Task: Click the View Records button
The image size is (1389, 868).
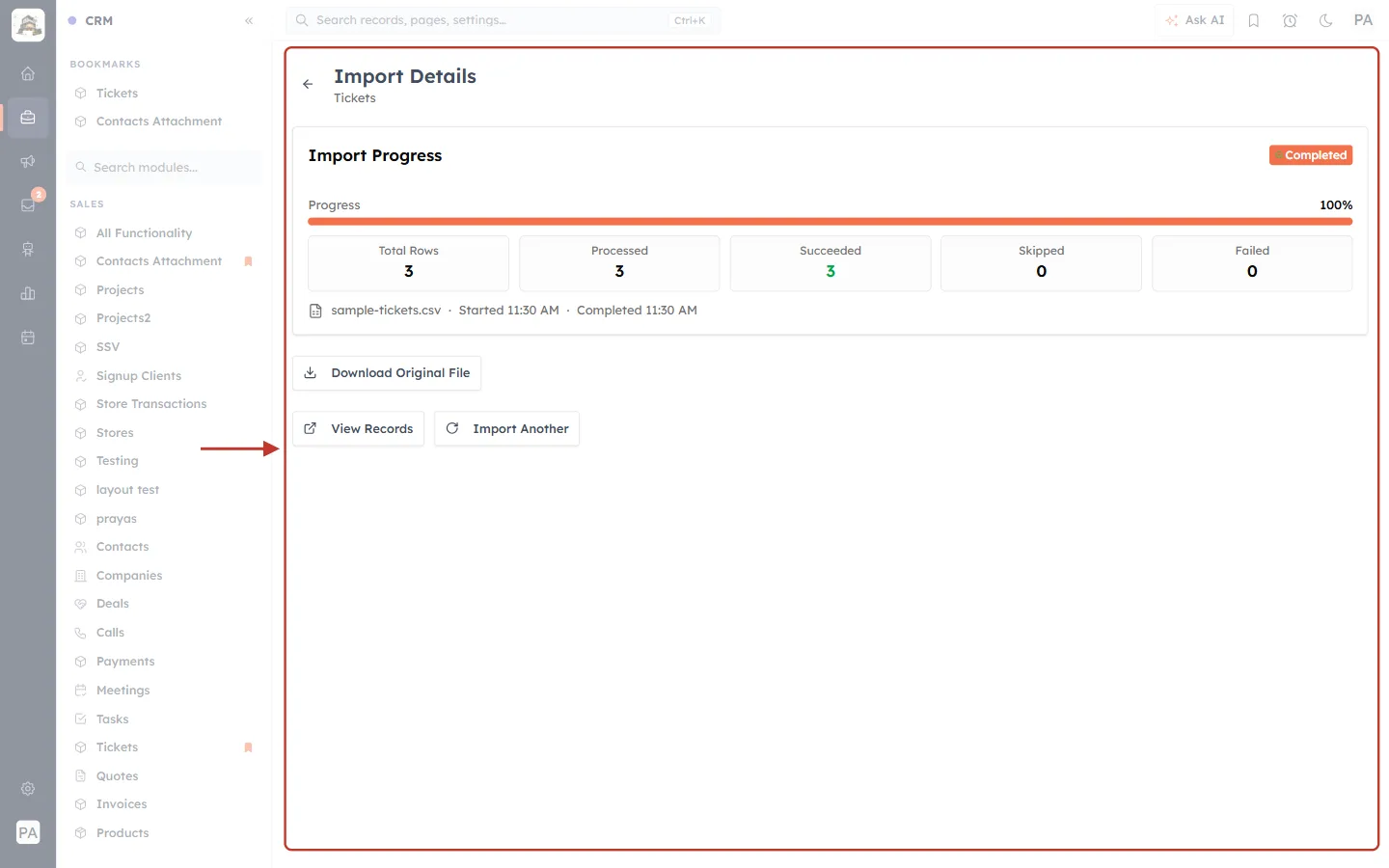Action: (x=358, y=429)
